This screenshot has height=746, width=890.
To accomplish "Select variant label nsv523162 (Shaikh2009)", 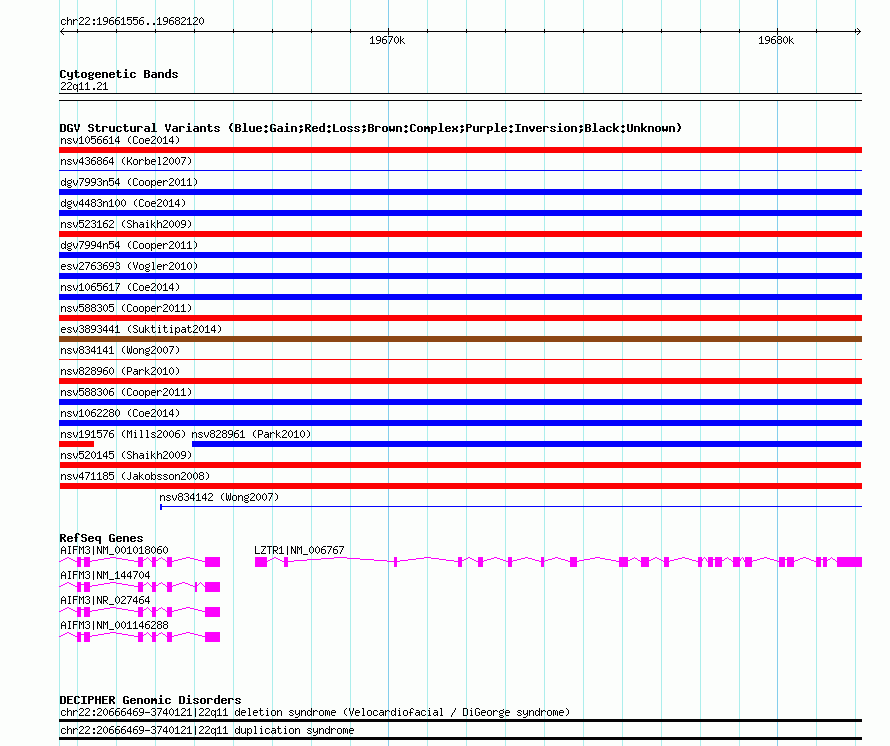I will (x=126, y=224).
